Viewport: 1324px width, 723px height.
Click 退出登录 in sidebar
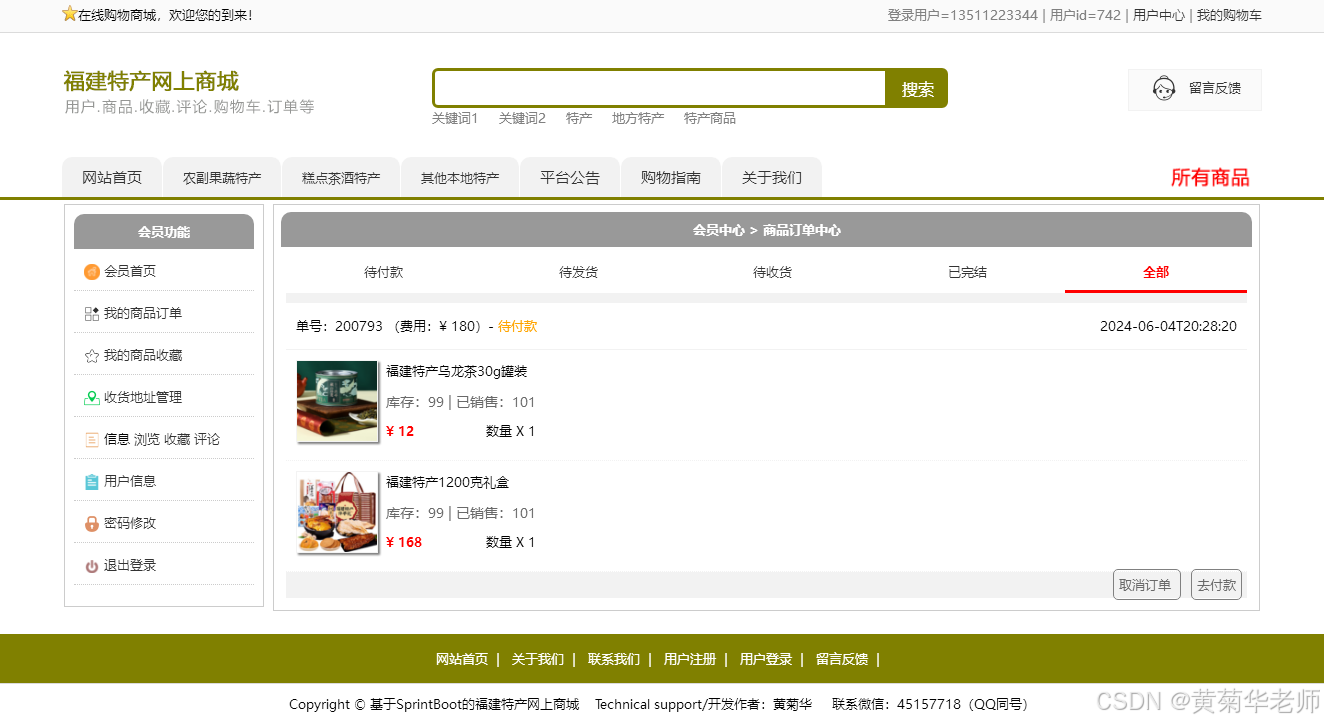click(x=130, y=566)
